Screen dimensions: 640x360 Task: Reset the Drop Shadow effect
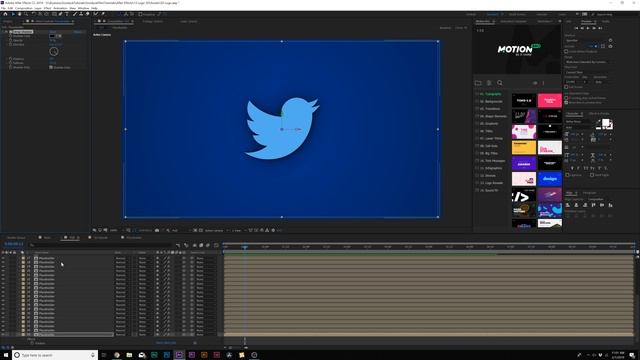point(53,31)
